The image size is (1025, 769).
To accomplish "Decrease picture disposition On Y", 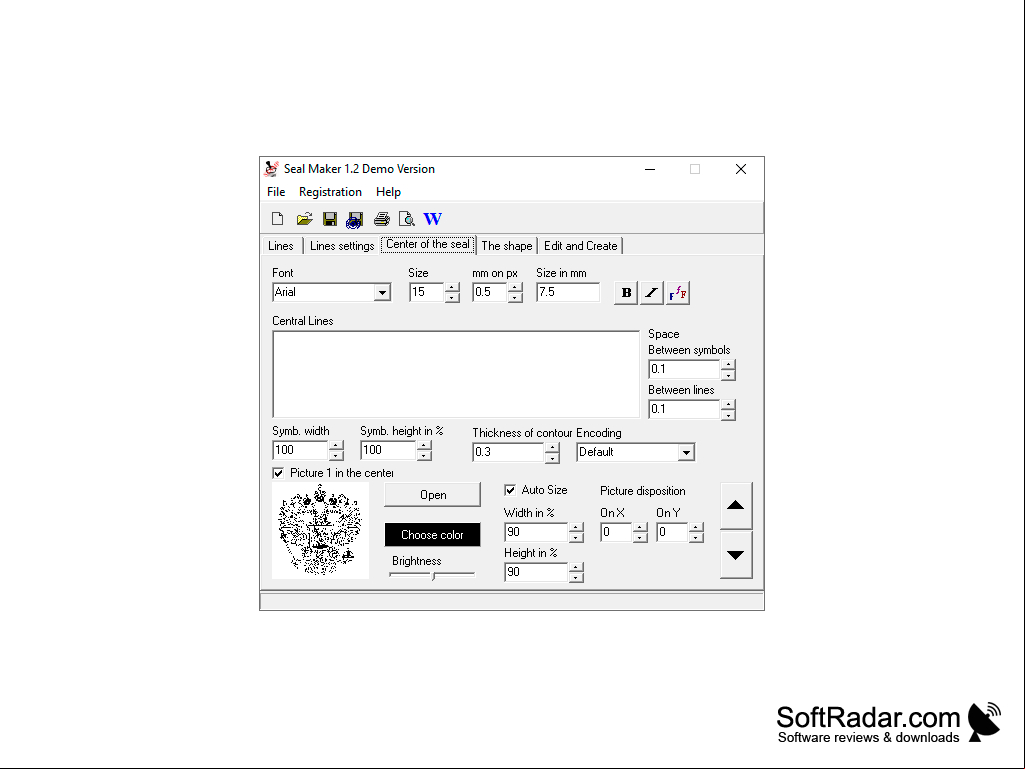I will [696, 538].
